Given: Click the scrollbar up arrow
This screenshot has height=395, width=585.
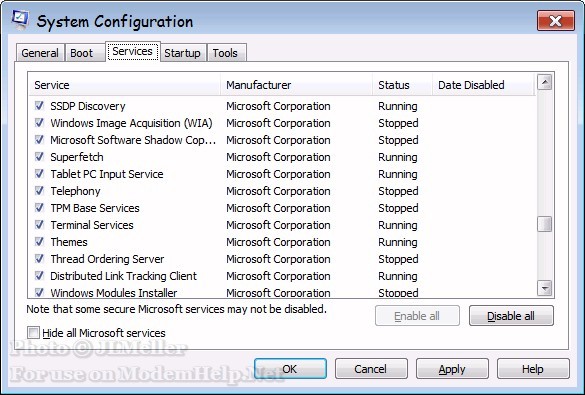Looking at the screenshot, I should tap(545, 82).
